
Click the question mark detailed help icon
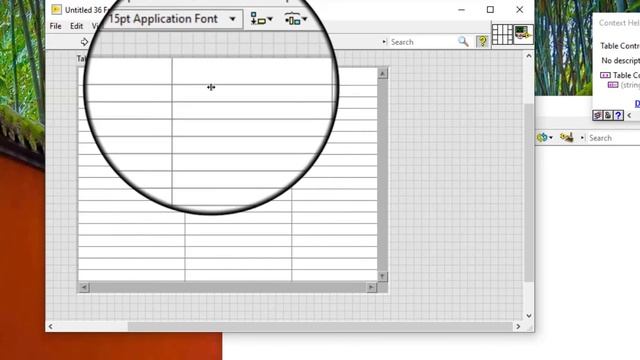click(618, 116)
